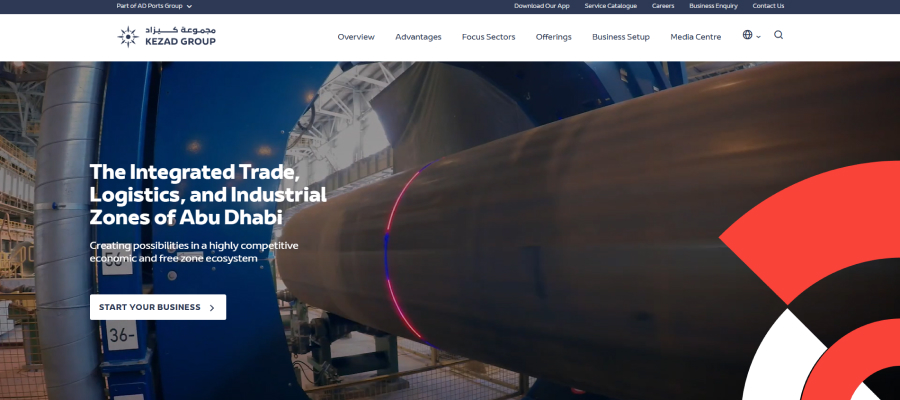Follow the Download Our App link
Screen dimensions: 900x400
coord(542,6)
